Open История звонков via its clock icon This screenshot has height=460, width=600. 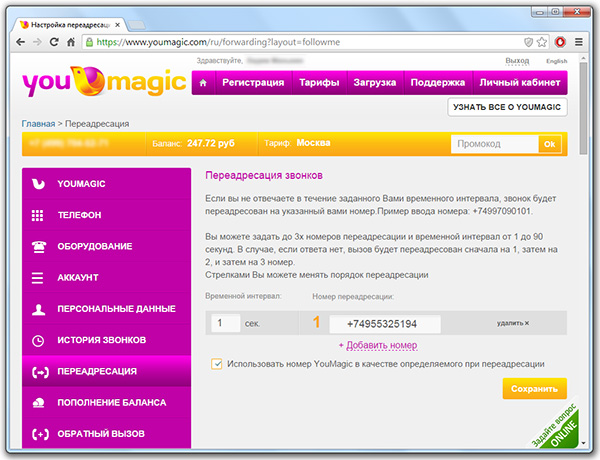pos(38,340)
